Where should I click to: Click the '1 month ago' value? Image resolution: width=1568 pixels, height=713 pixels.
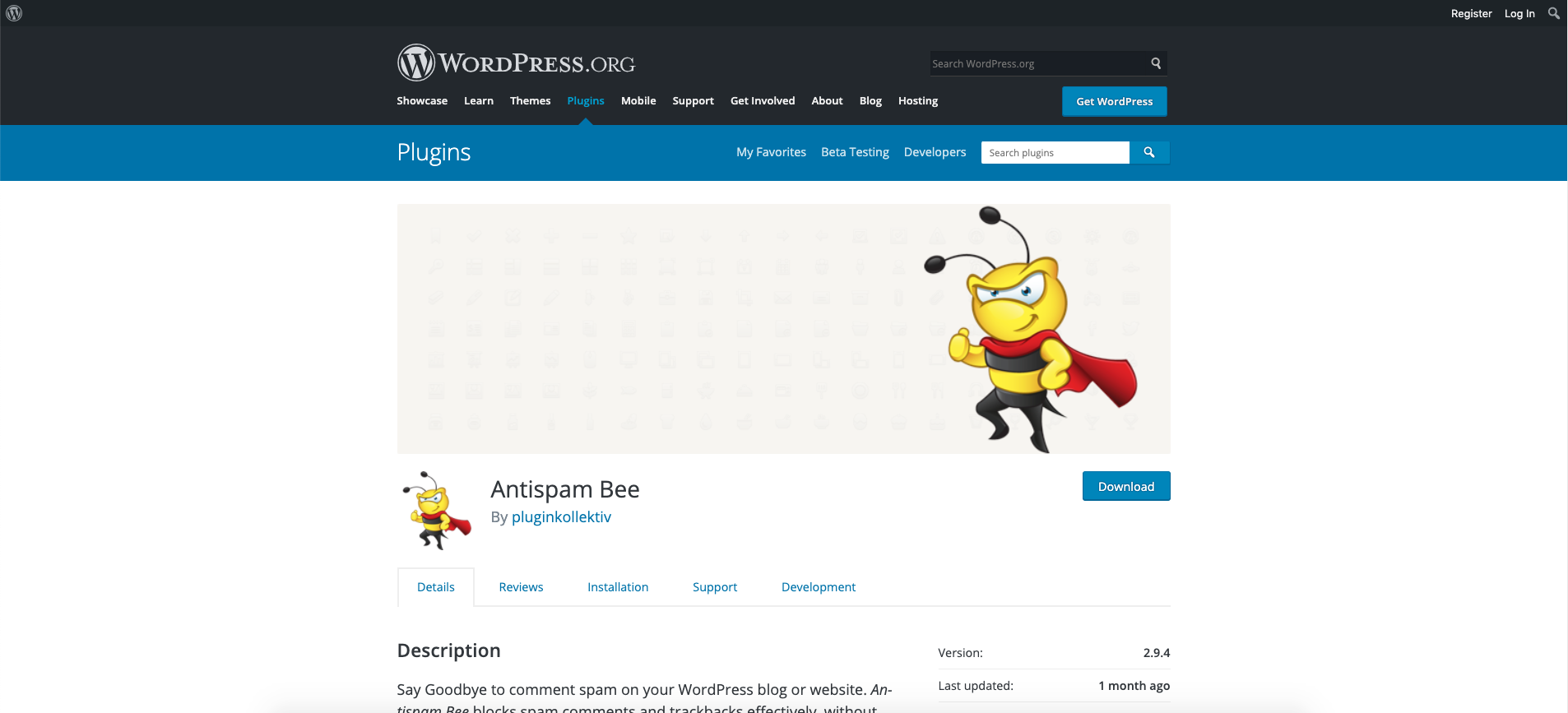pyautogui.click(x=1134, y=686)
